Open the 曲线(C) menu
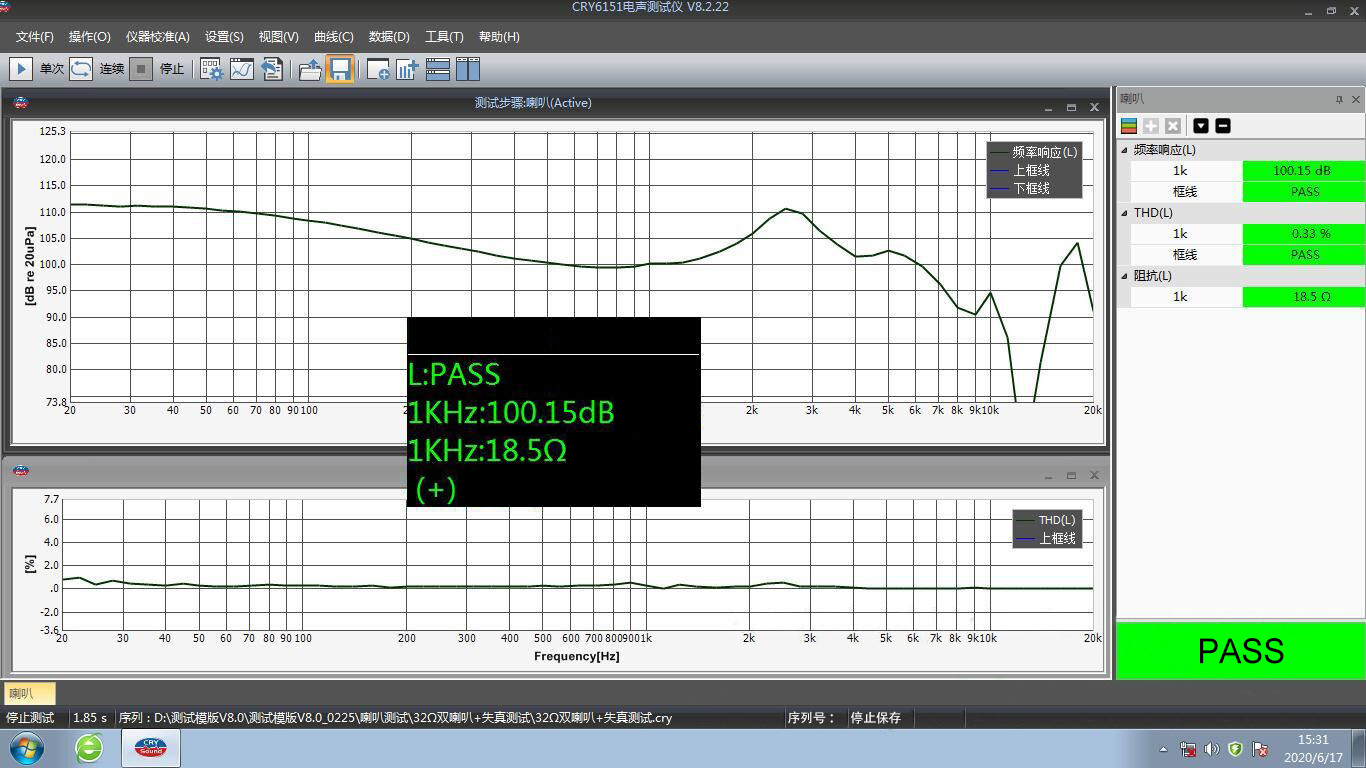This screenshot has width=1366, height=768. click(334, 37)
